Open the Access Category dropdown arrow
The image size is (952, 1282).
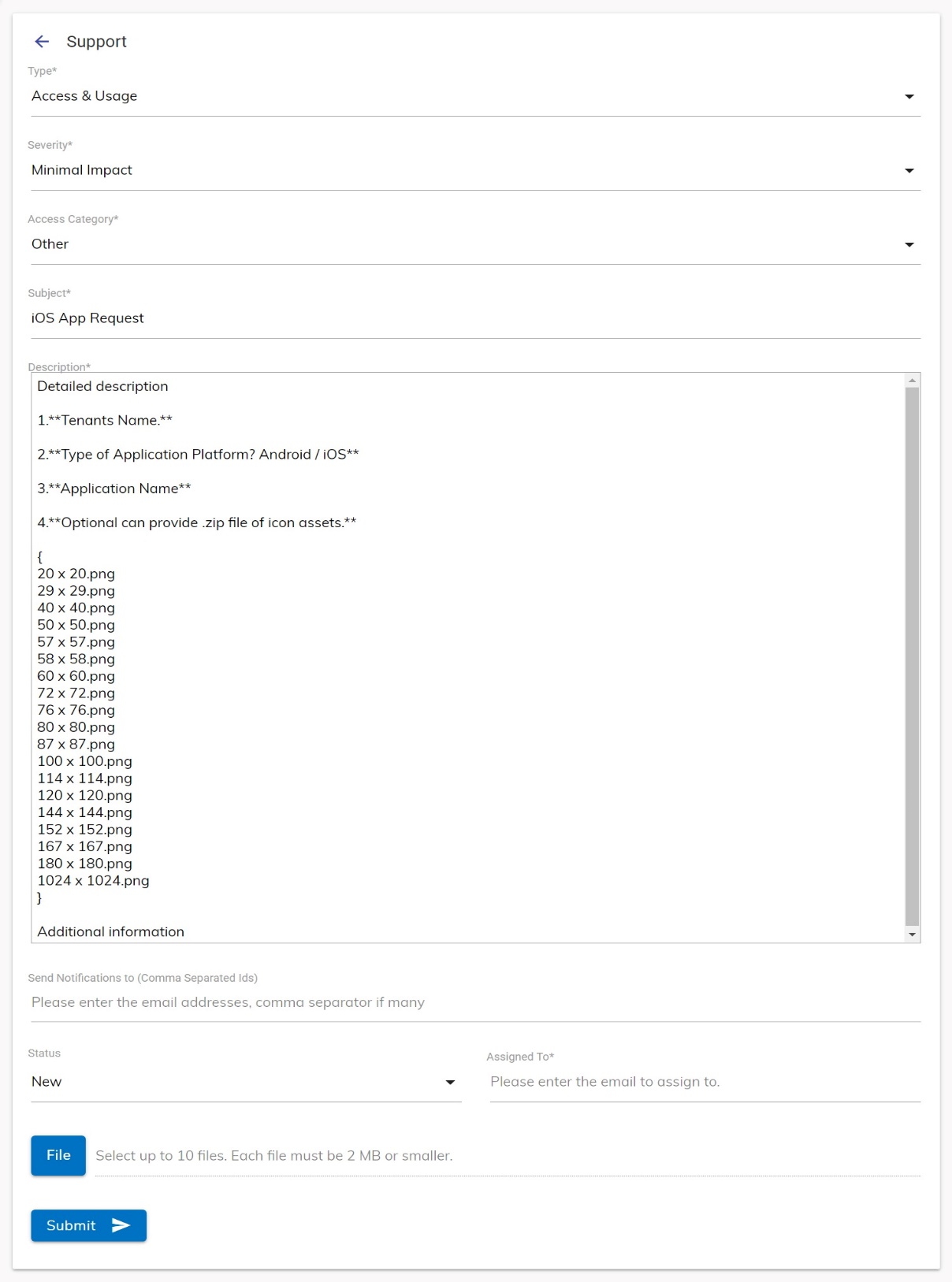[909, 244]
